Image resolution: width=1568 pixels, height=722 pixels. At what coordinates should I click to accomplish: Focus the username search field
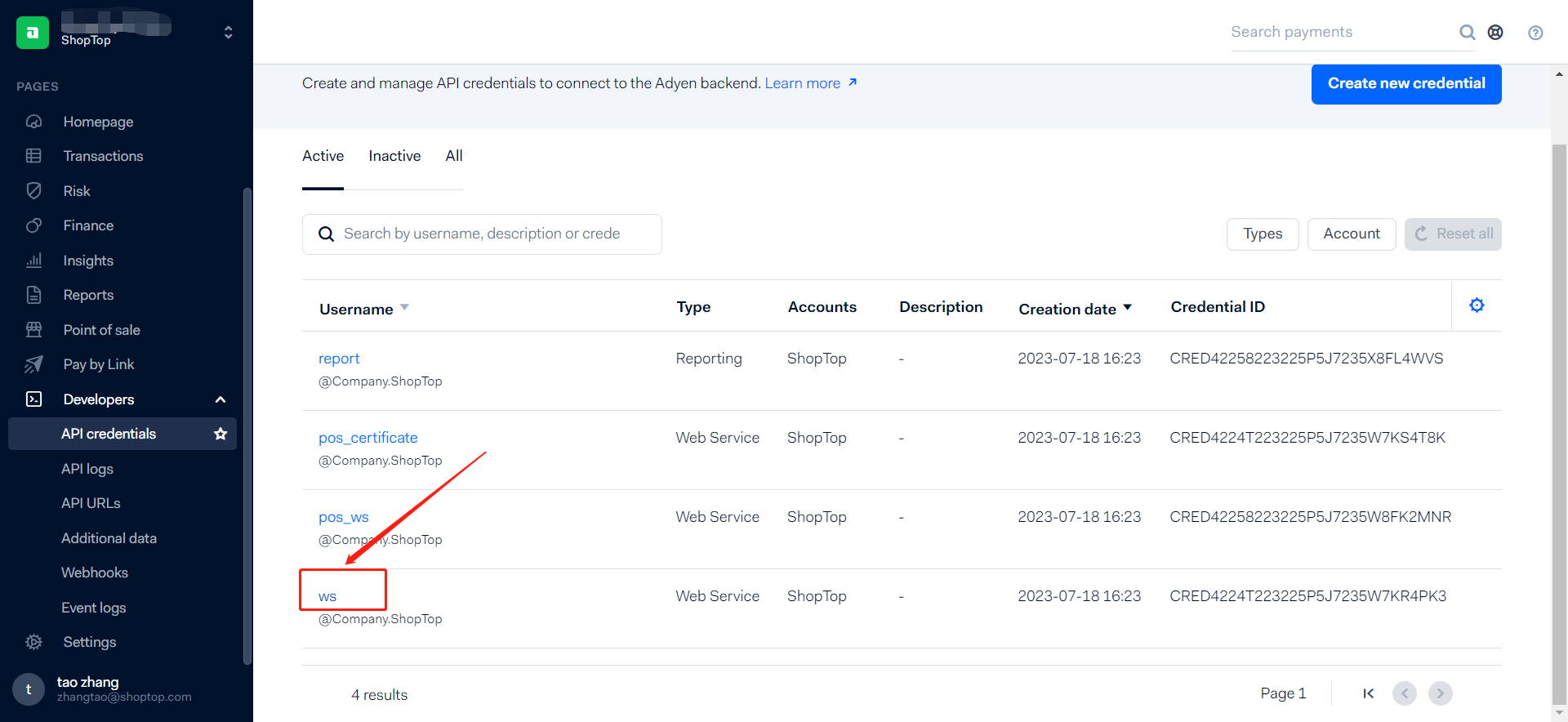(482, 234)
